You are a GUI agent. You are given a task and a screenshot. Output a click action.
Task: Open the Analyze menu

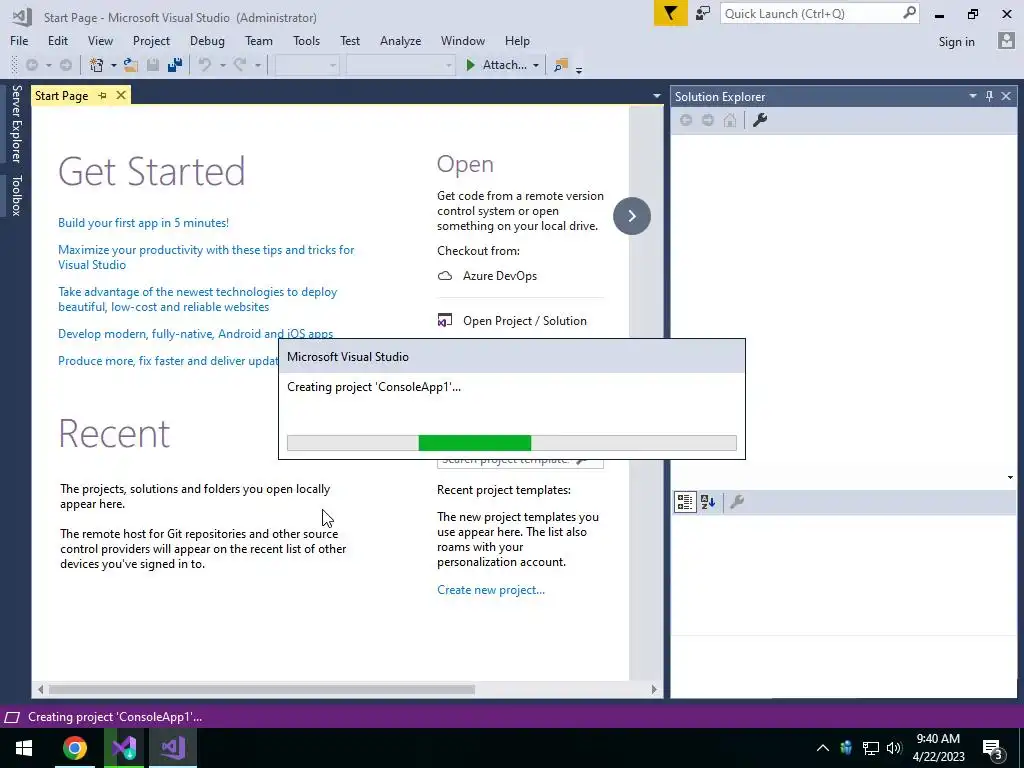[x=400, y=40]
